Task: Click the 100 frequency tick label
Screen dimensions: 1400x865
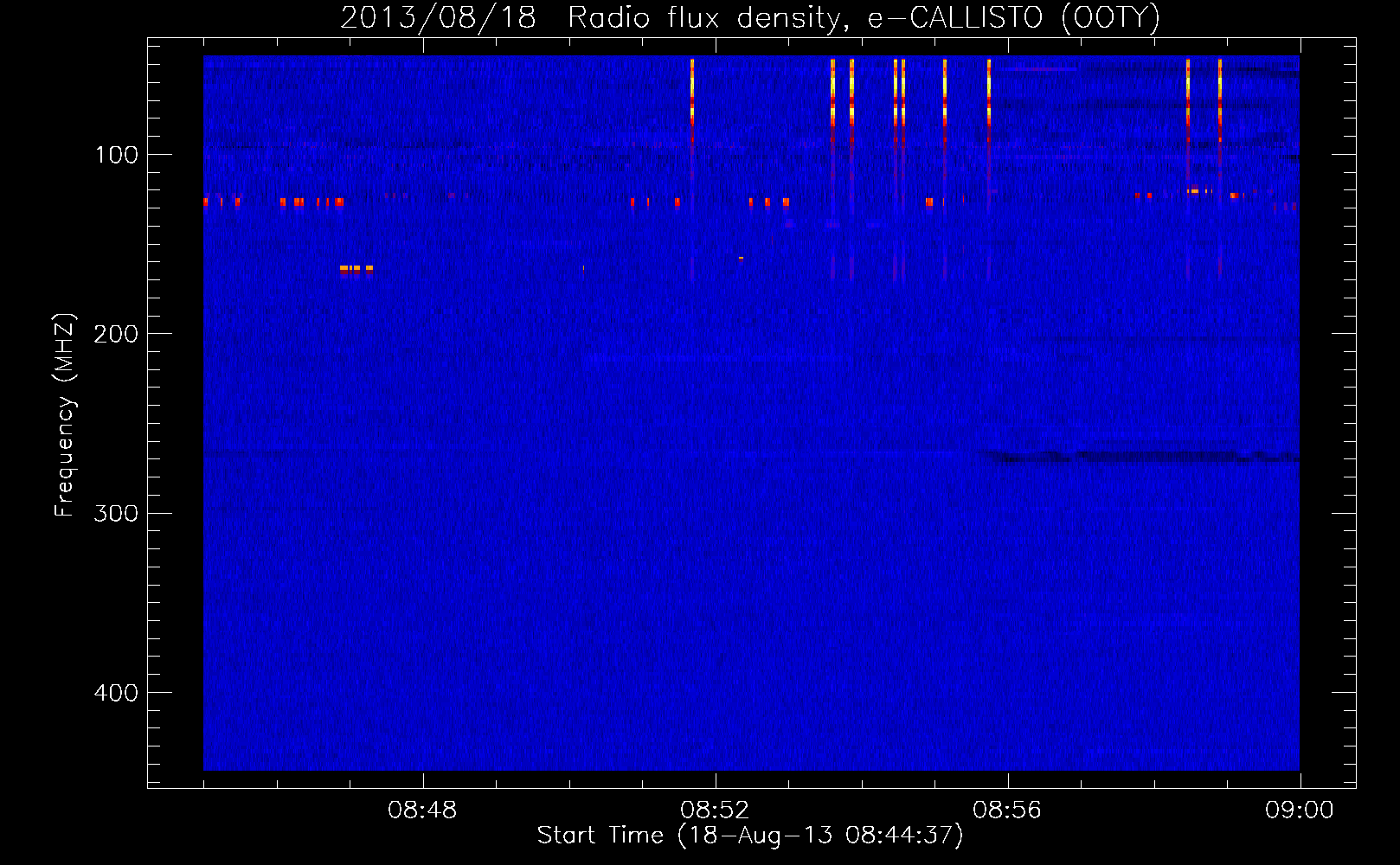Action: click(x=117, y=155)
